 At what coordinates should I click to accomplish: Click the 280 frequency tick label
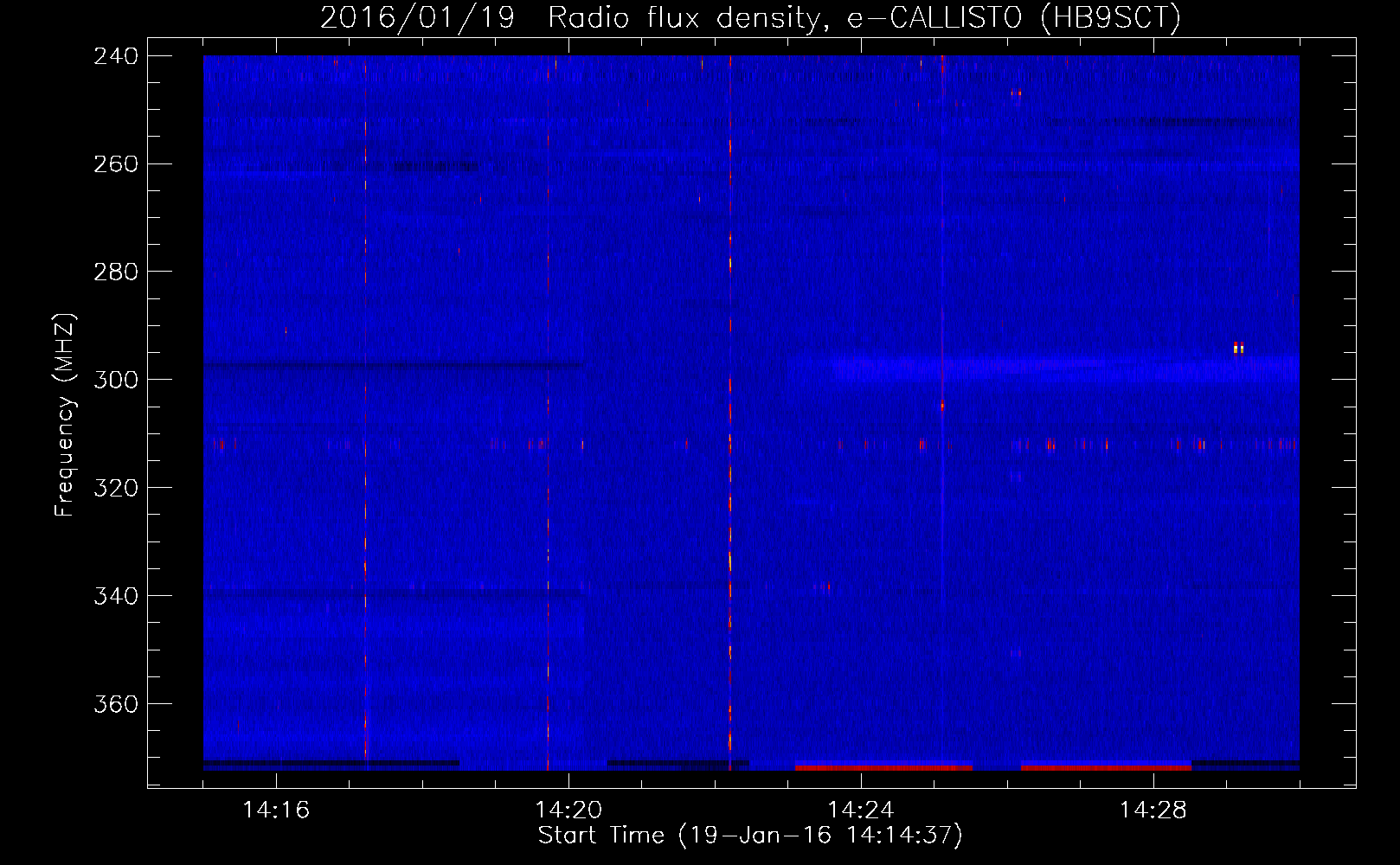click(x=116, y=272)
